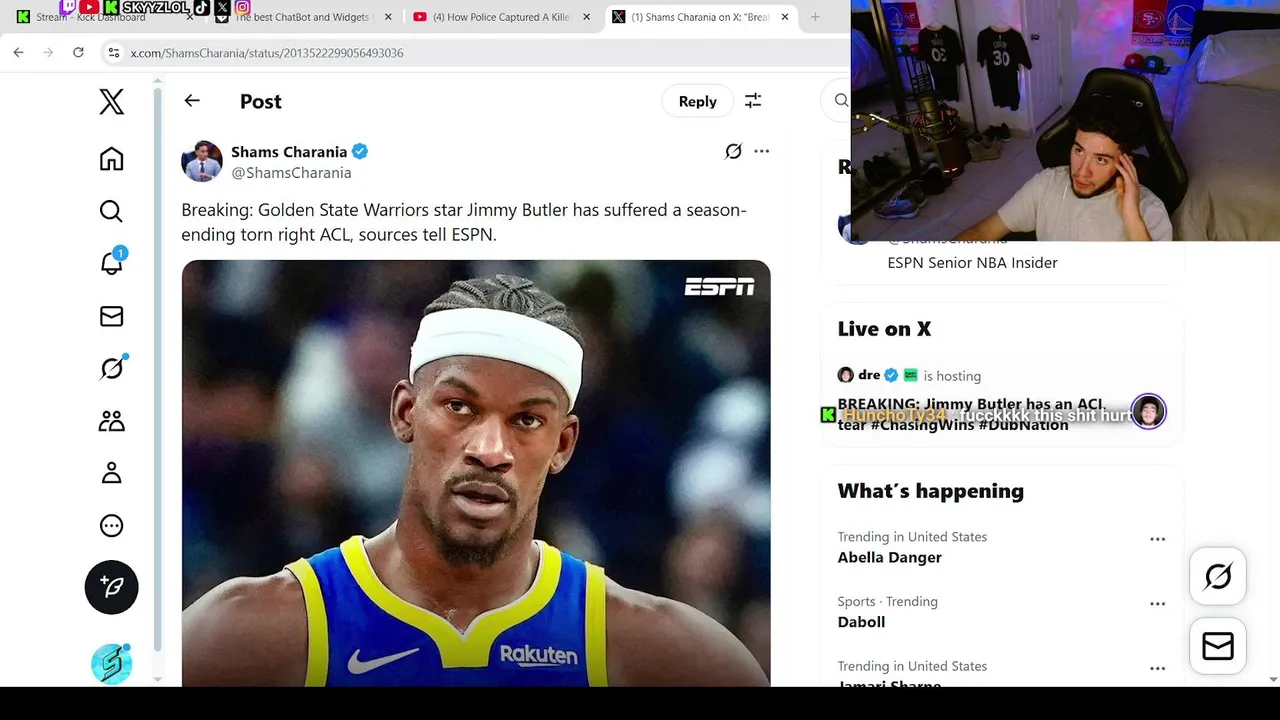Open floating Messages button

1218,647
